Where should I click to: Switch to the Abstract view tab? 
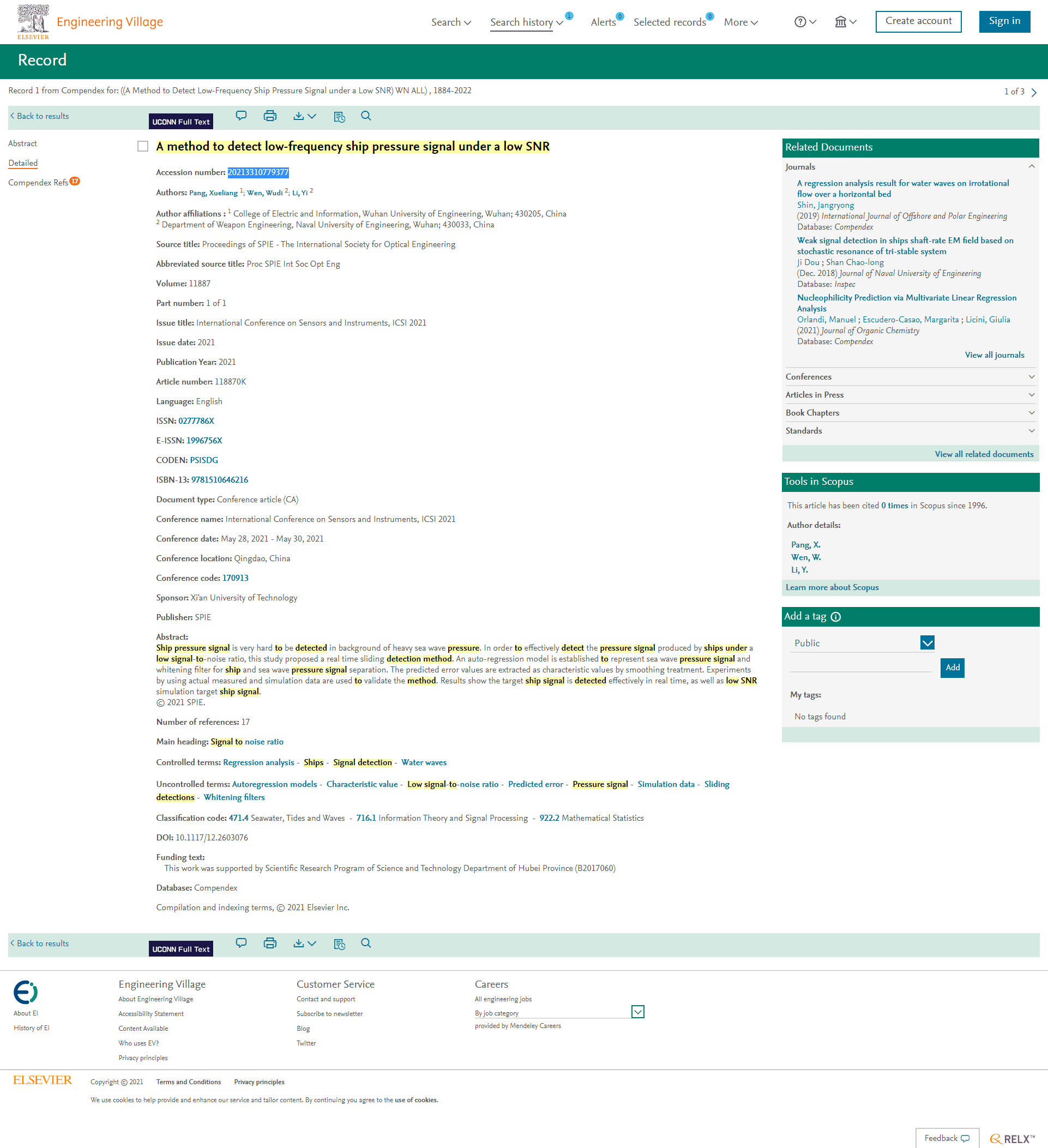[23, 143]
